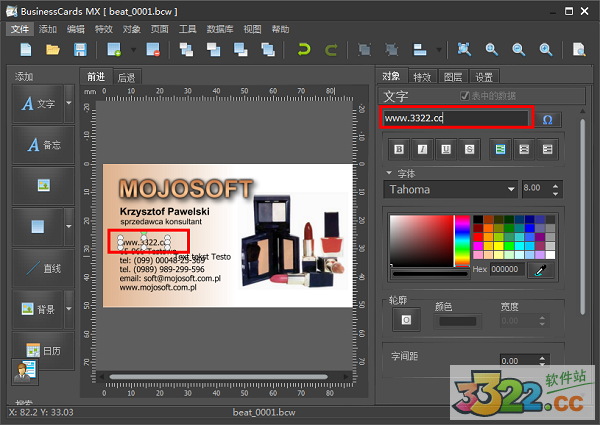This screenshot has width=600, height=425.
Task: Add a memo with 备忘 tool
Action: 43,145
